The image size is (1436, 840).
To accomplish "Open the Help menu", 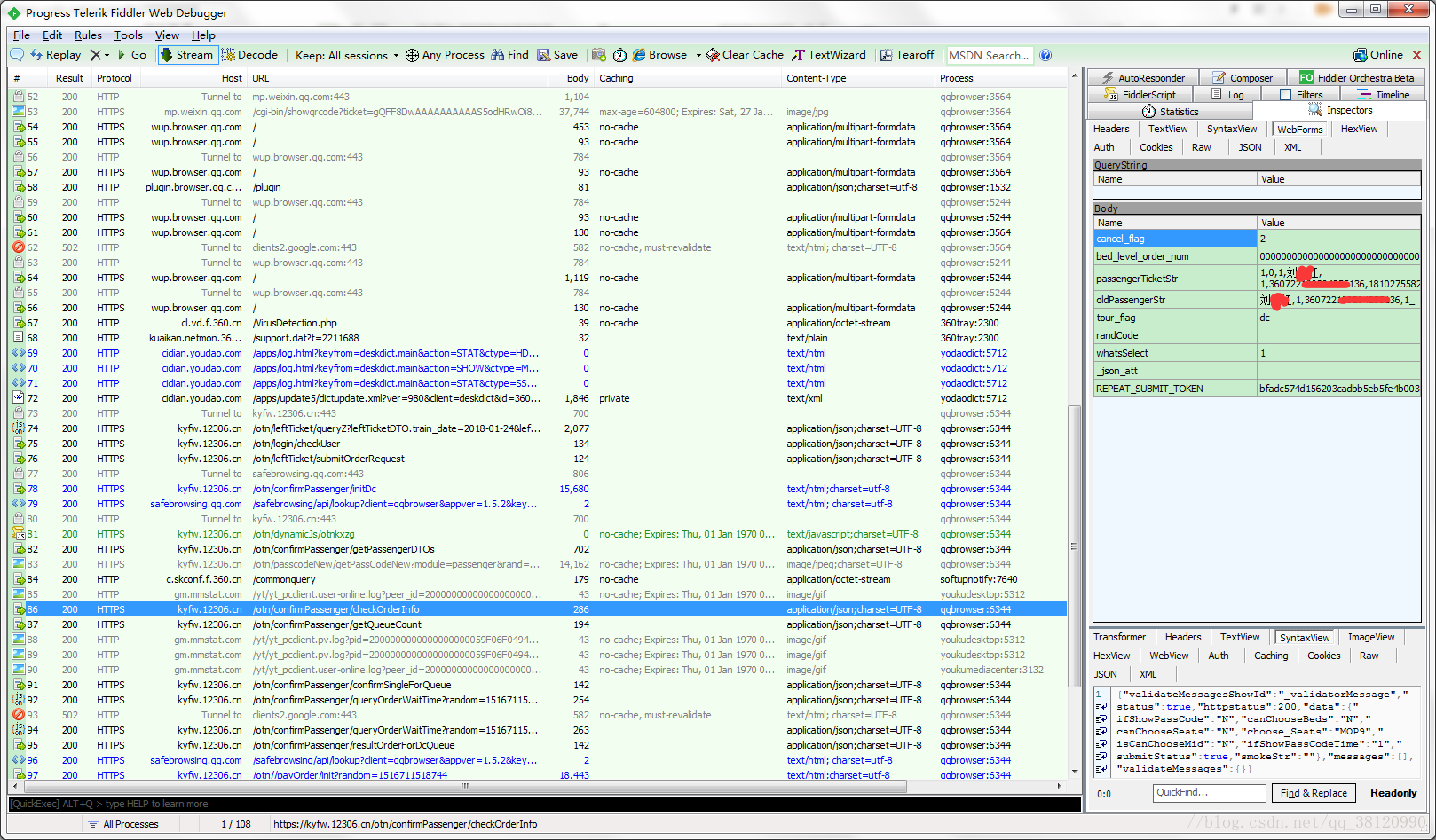I will (203, 35).
